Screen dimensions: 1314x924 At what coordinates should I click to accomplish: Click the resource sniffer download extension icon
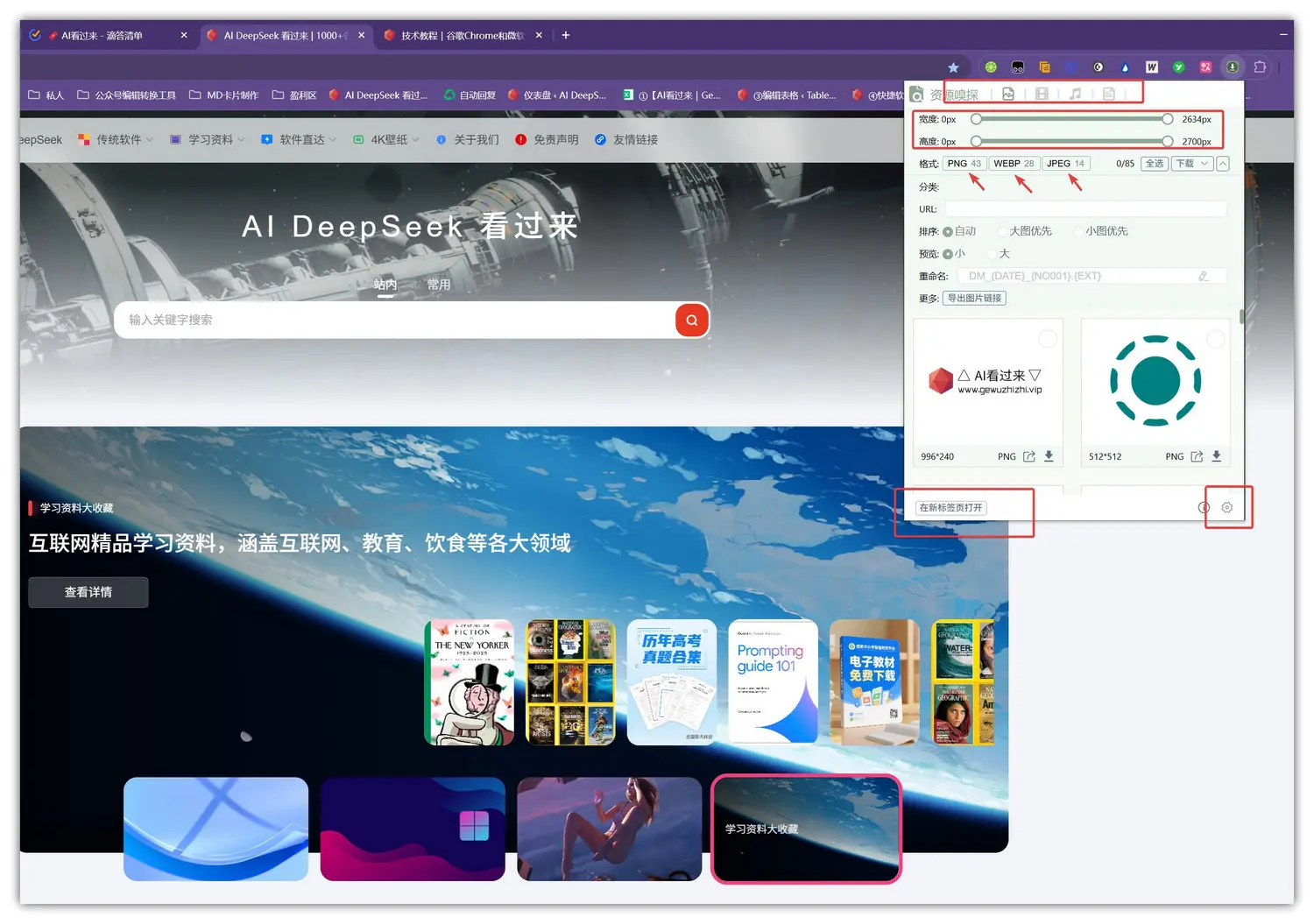pyautogui.click(x=1233, y=67)
